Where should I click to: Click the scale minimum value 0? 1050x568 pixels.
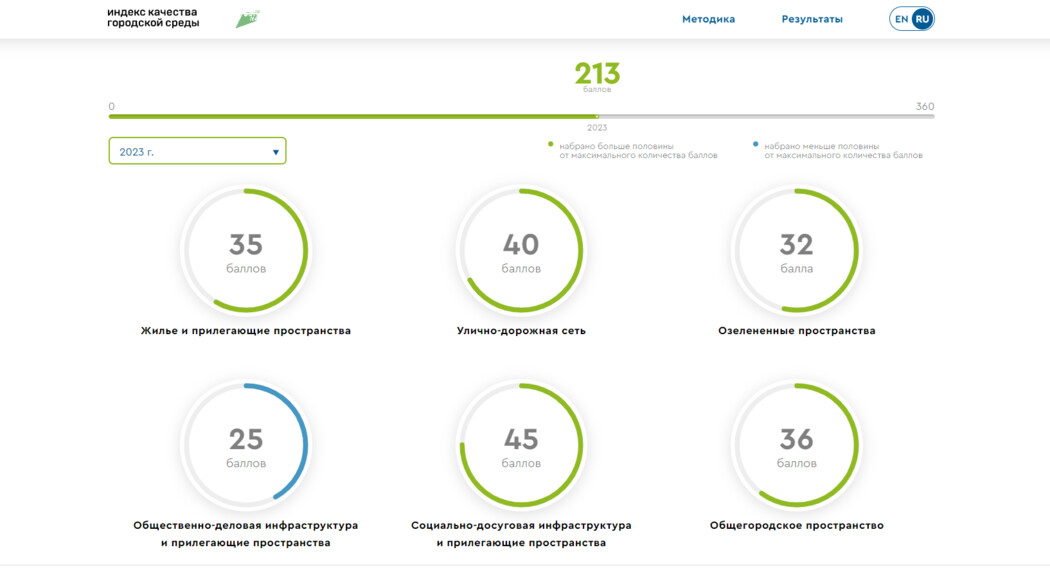pos(112,106)
